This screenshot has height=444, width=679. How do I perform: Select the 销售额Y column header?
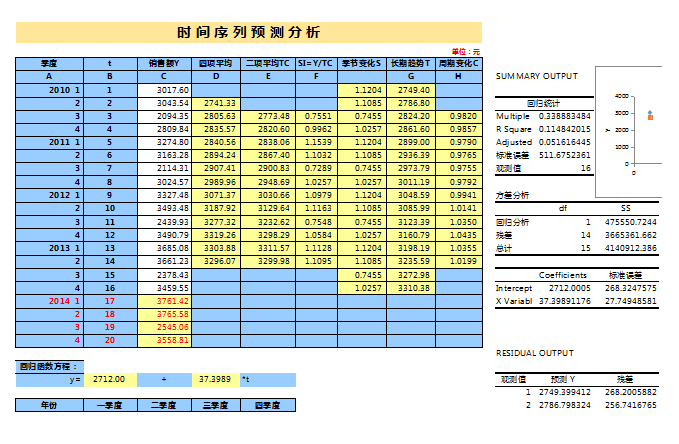coord(163,63)
